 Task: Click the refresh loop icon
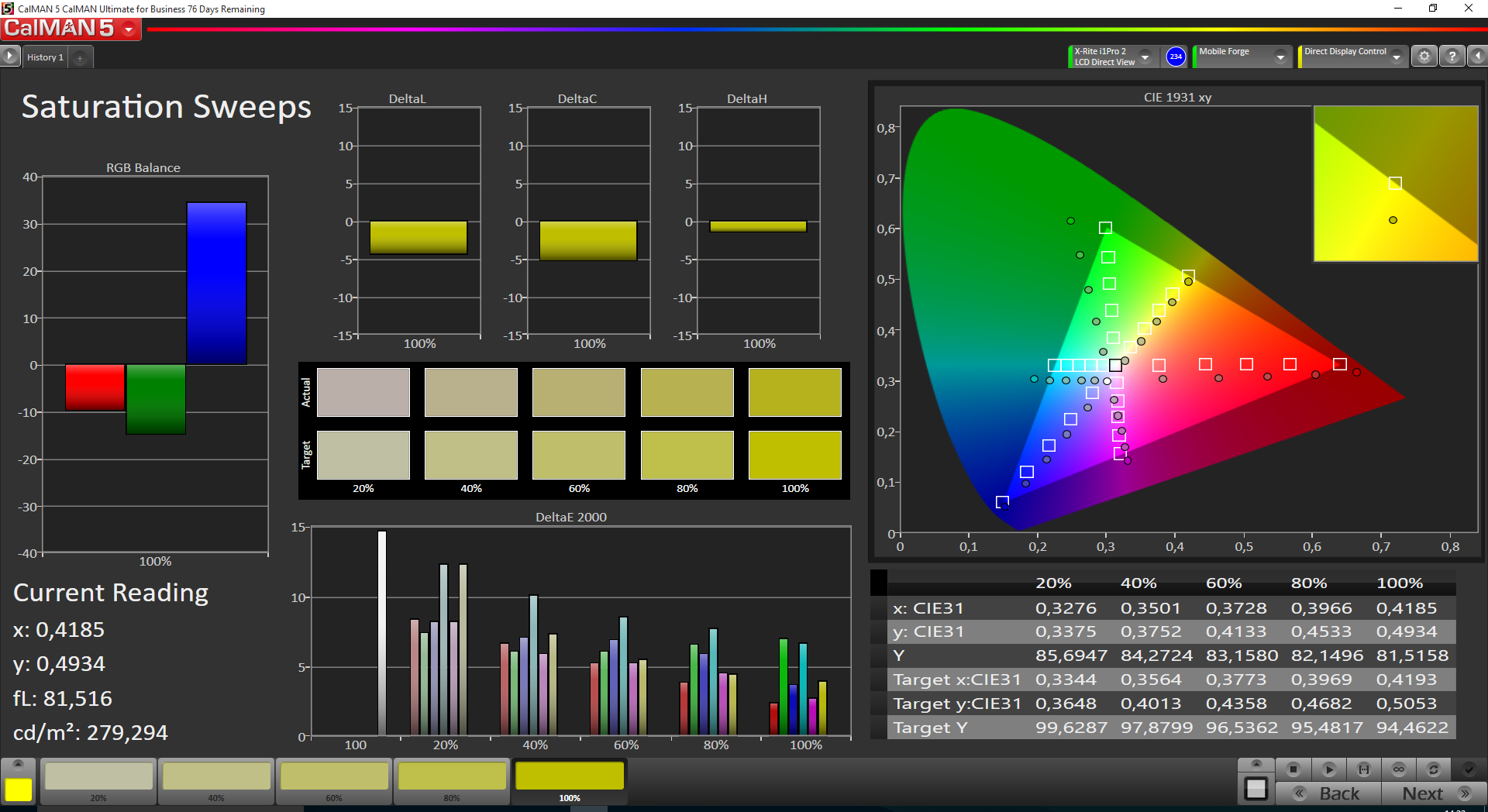pos(1434,769)
